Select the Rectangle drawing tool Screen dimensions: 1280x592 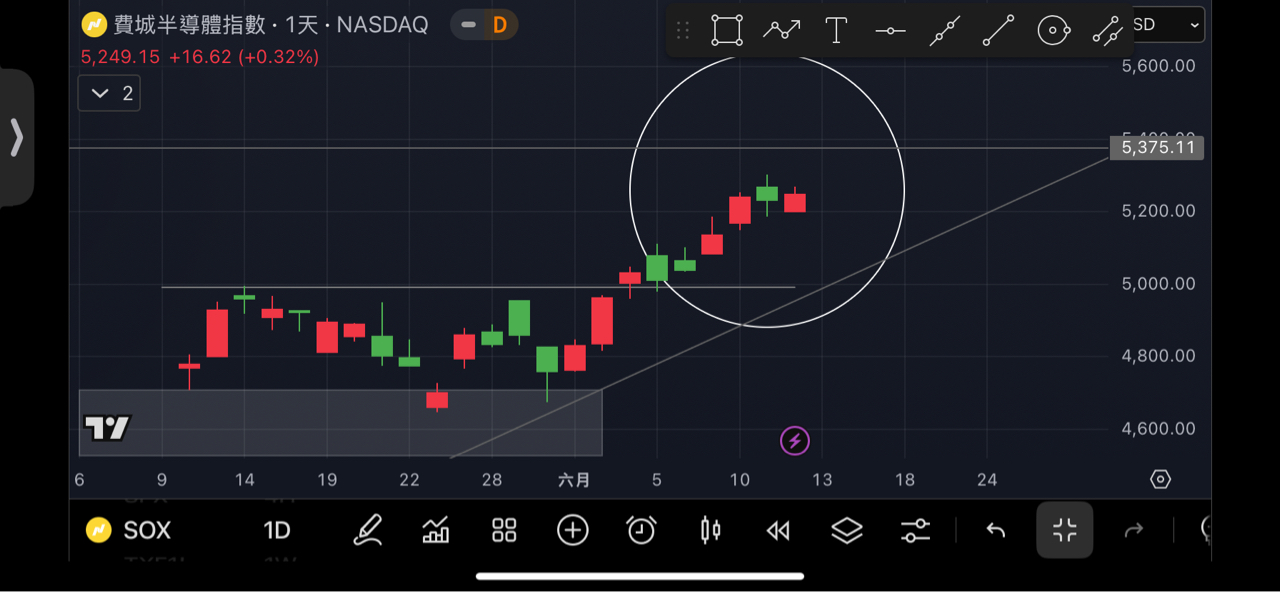727,31
